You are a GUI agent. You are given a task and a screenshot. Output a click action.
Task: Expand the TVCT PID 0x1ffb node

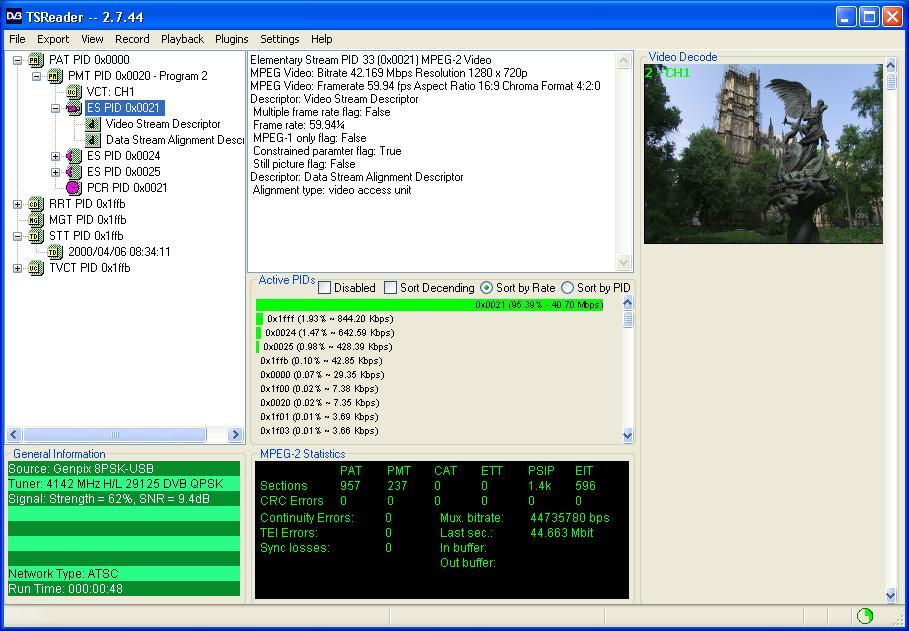pos(17,268)
